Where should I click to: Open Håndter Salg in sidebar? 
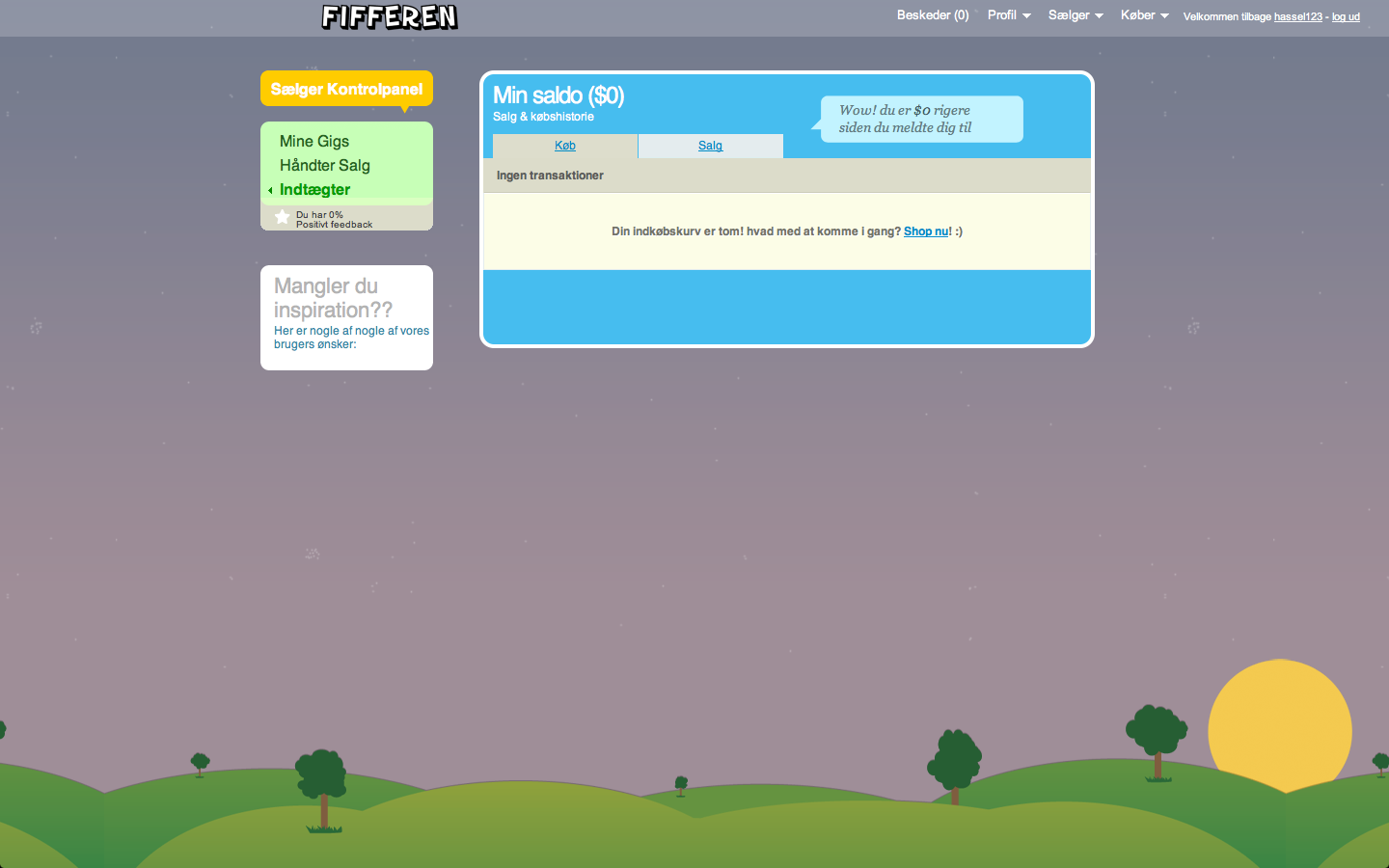[x=325, y=165]
